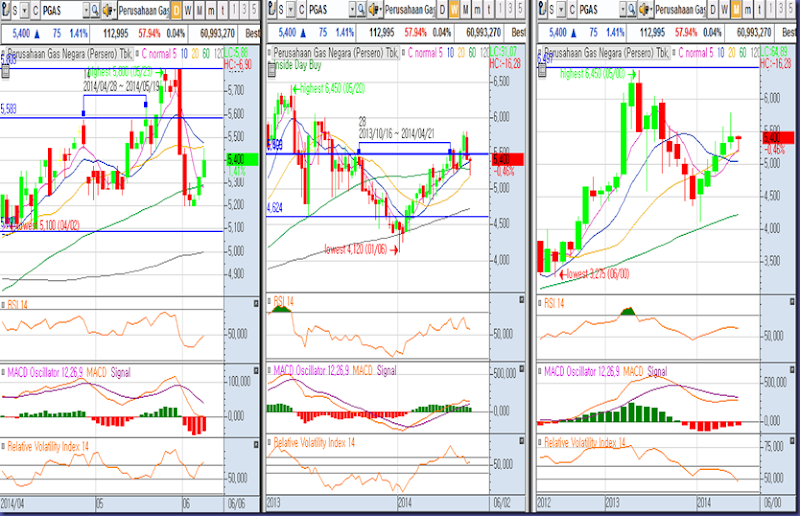
Task: Click the '1' interval button in the right panel
Action: click(x=771, y=9)
